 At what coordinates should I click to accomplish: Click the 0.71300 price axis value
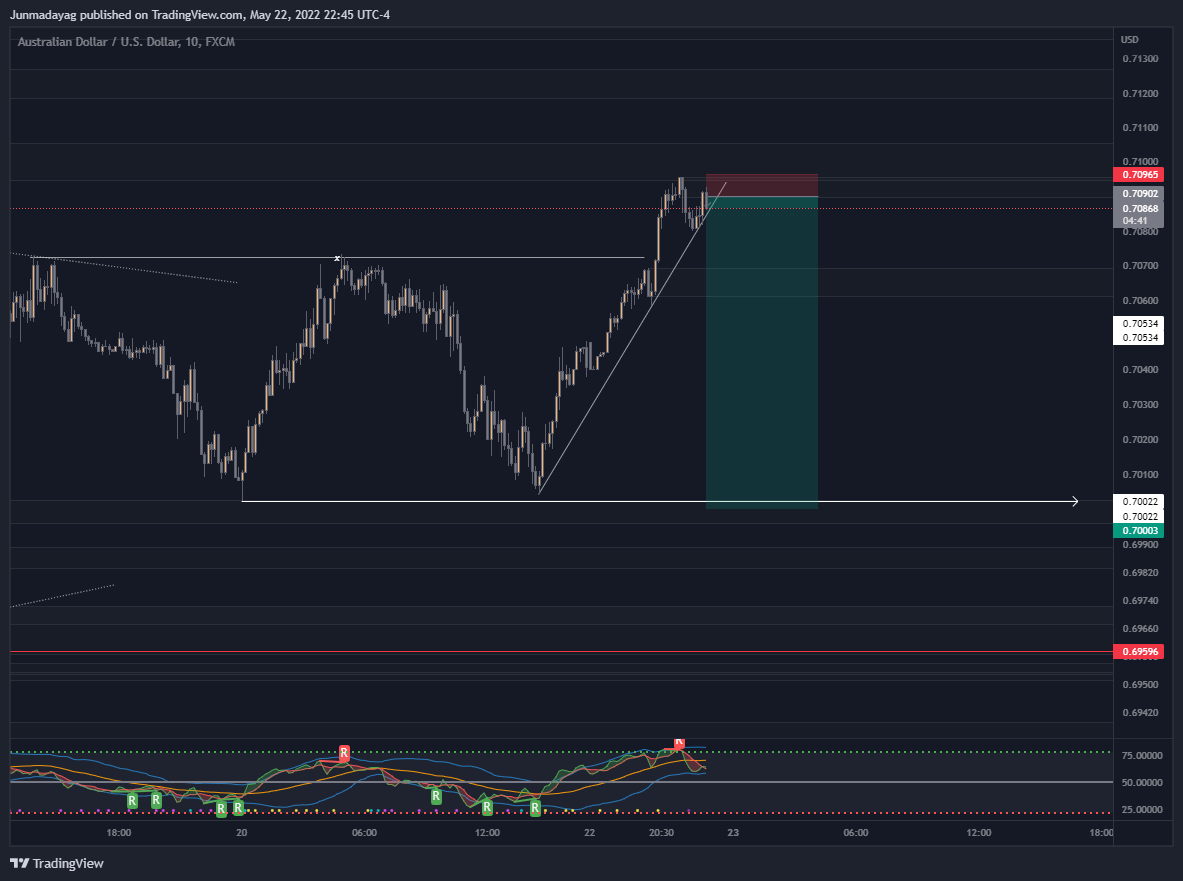(x=1140, y=59)
